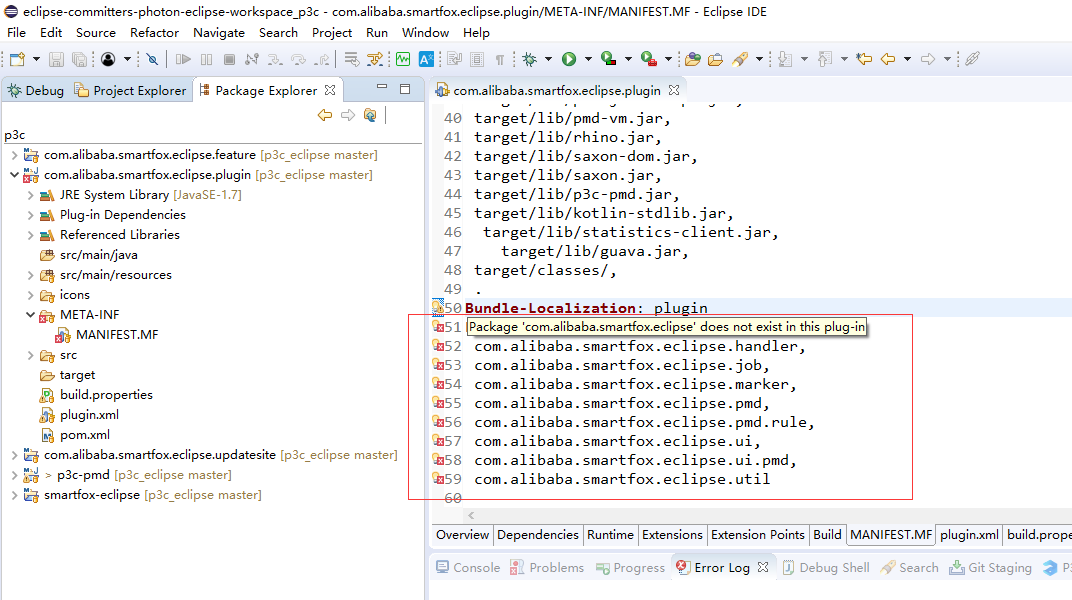
Task: Open the New wizard dropdown arrow
Action: click(36, 59)
